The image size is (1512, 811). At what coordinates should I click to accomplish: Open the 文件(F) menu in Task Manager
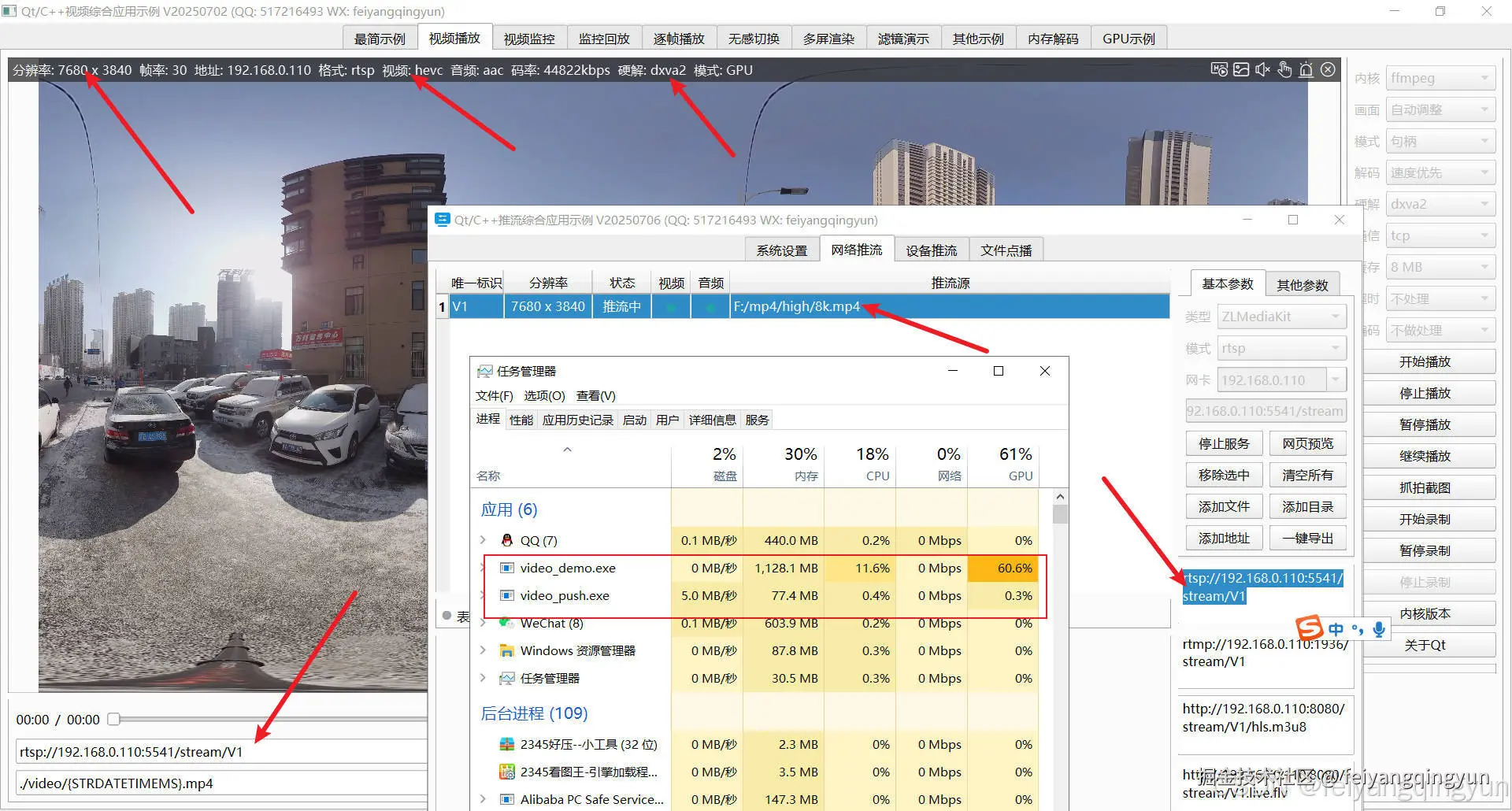pos(494,395)
